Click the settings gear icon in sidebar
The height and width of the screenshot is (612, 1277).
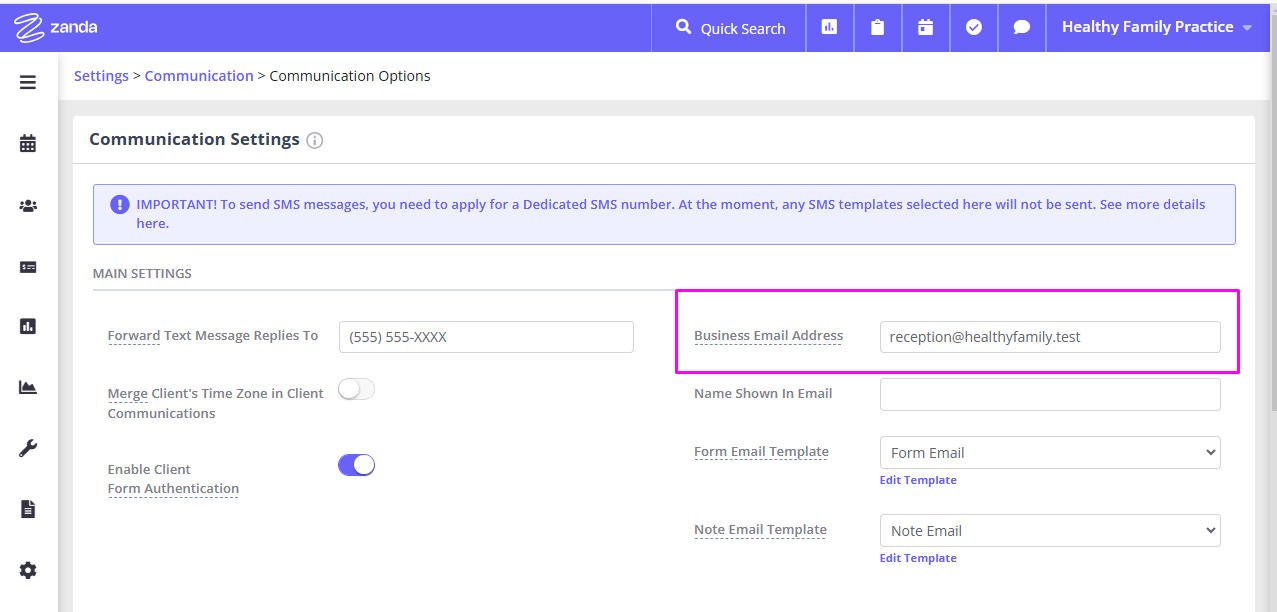tap(27, 570)
